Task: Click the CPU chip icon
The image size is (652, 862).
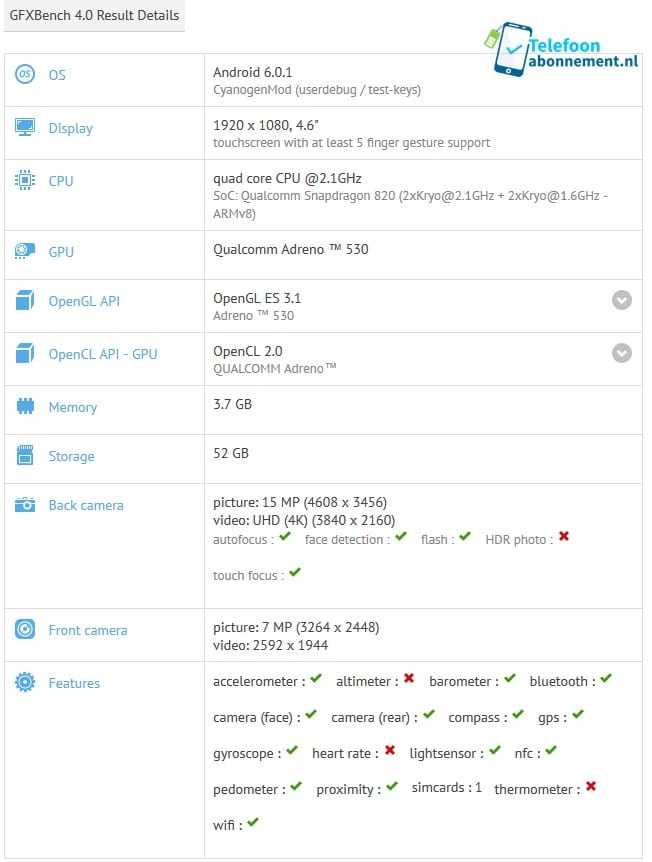Action: [25, 181]
